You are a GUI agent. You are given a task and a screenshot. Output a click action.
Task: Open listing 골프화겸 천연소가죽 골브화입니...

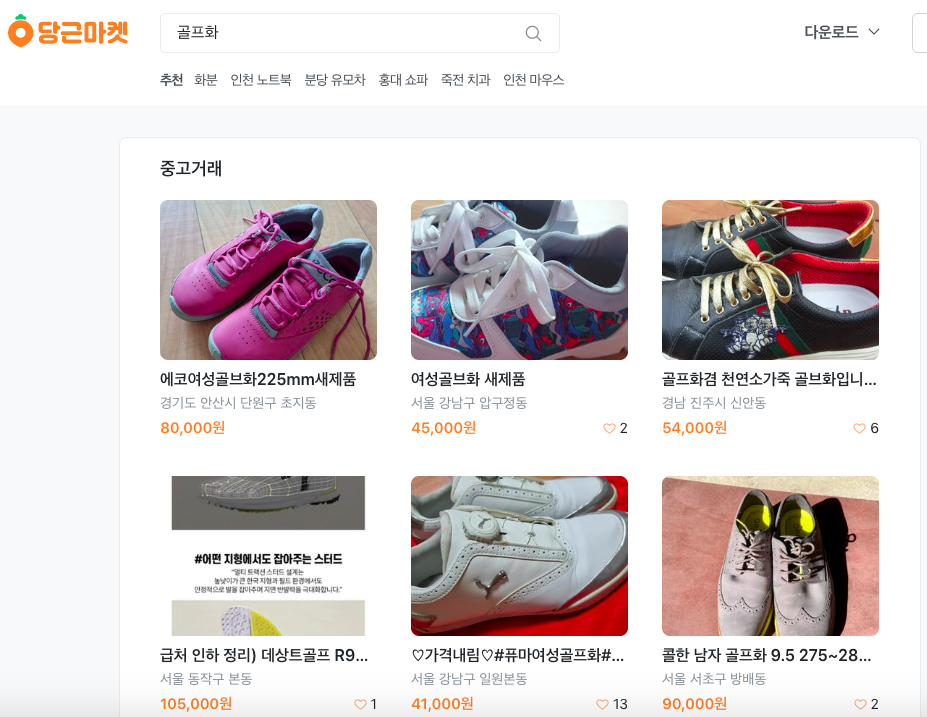point(769,379)
